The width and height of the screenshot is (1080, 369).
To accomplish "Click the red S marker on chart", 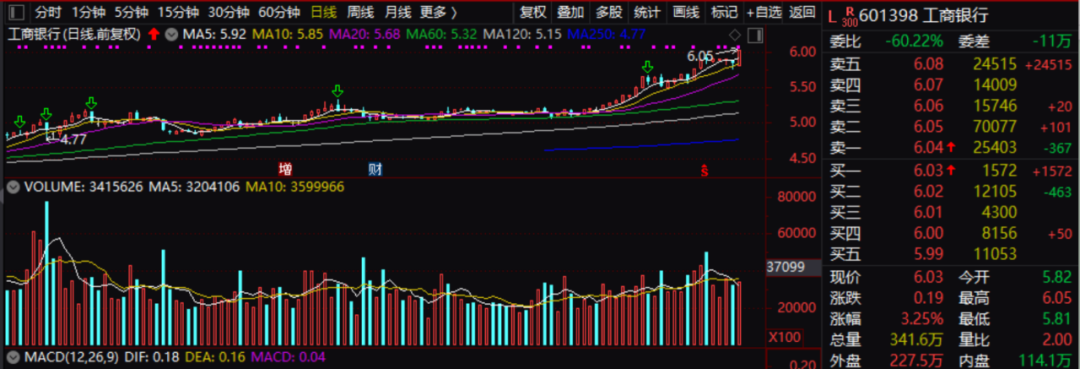I will point(704,170).
